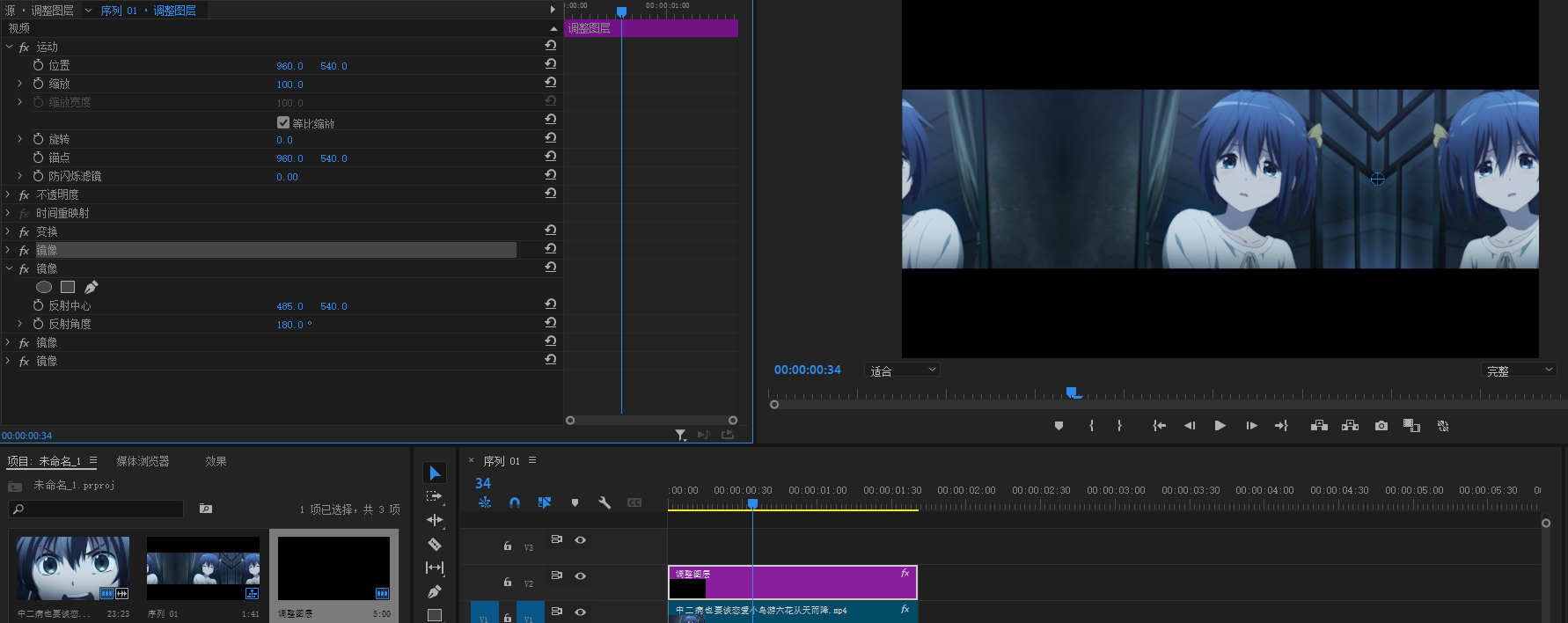Uncheck the 等比缩放 uniform scale checkbox
Image resolution: width=1568 pixels, height=623 pixels.
coord(283,122)
